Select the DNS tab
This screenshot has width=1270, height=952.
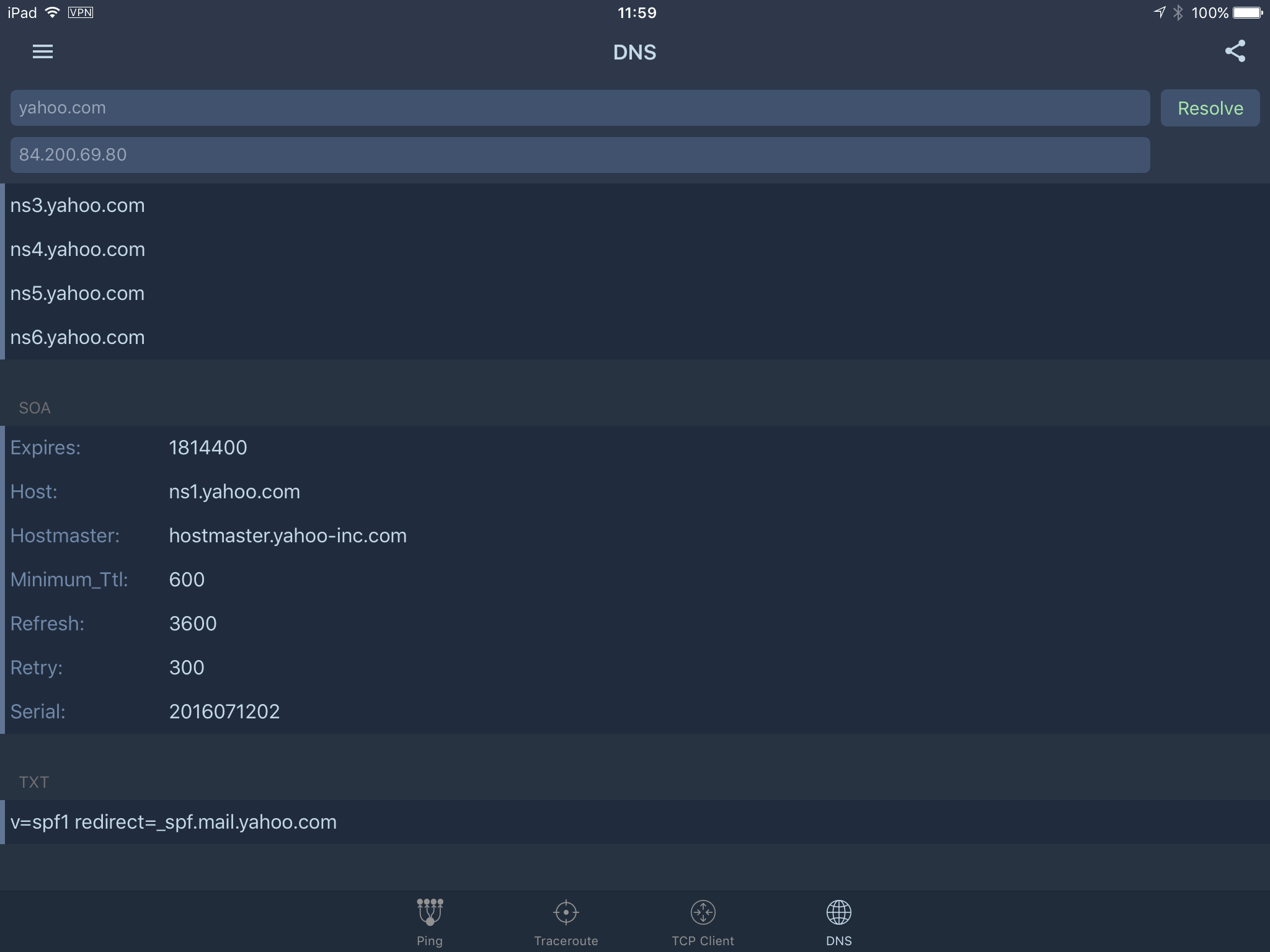coord(839,922)
